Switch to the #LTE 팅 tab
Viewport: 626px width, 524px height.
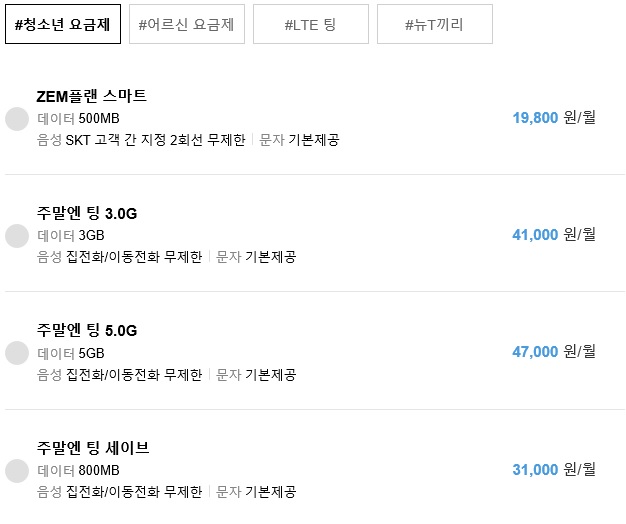click(x=311, y=24)
